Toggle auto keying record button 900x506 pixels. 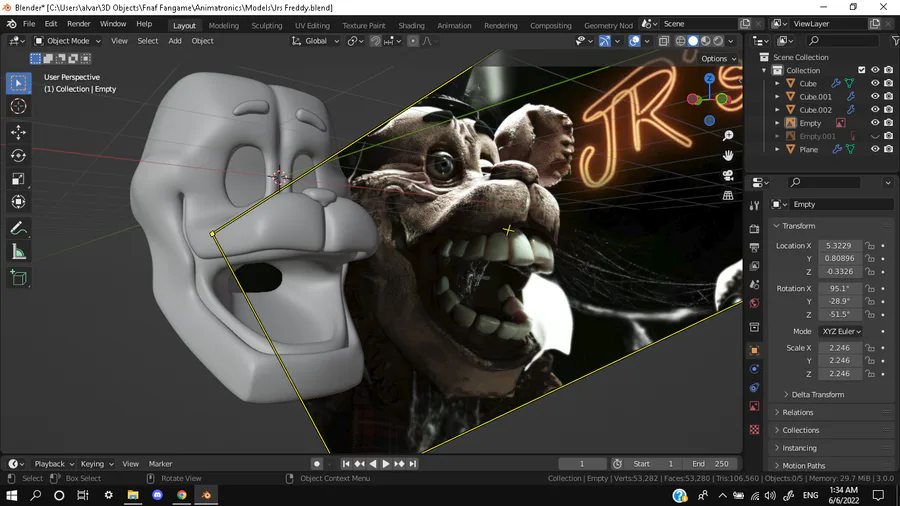point(316,464)
